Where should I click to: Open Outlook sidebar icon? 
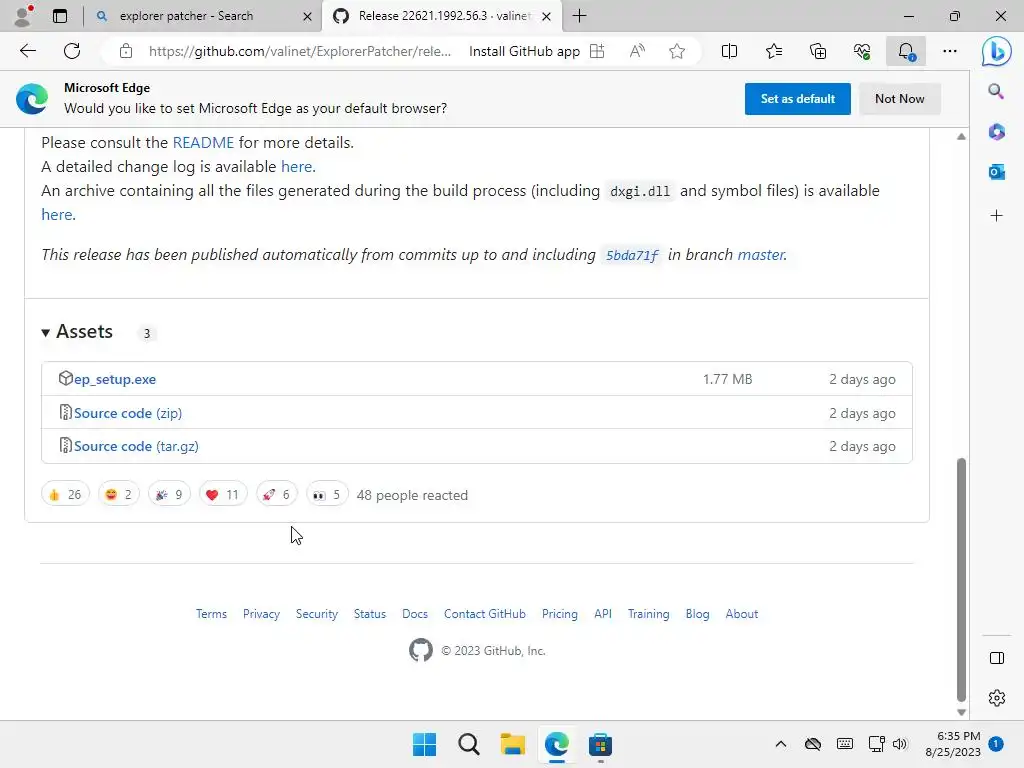997,172
